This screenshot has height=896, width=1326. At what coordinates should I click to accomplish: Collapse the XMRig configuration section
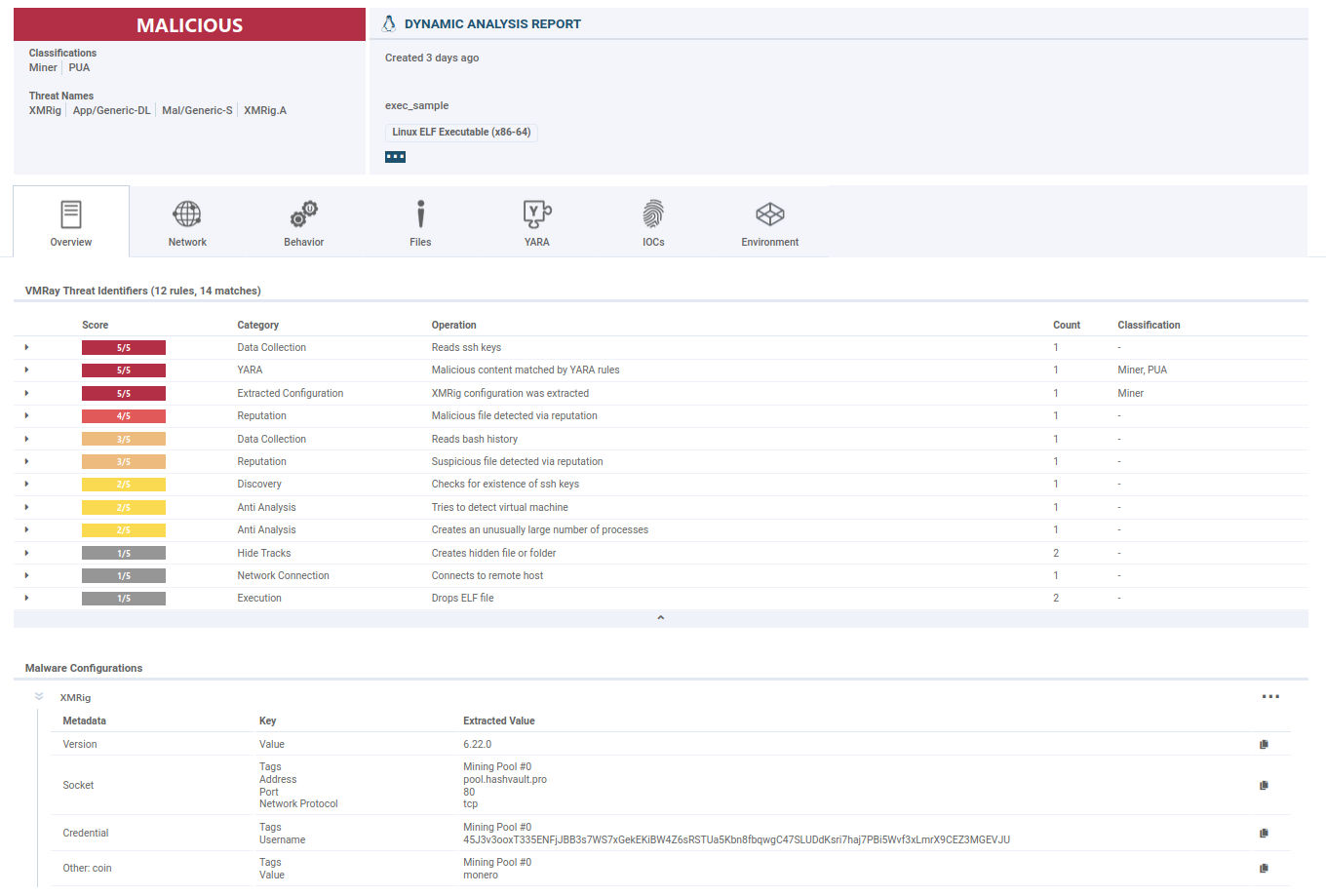pos(39,697)
